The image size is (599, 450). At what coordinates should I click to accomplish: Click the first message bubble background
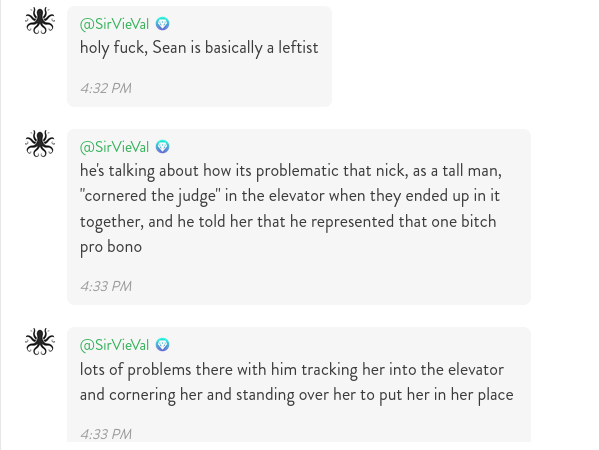(199, 56)
